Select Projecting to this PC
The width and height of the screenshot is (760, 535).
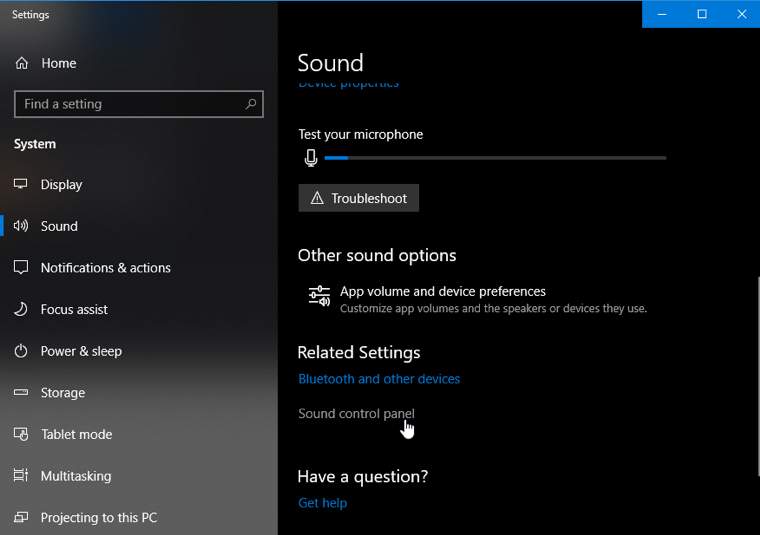[98, 518]
